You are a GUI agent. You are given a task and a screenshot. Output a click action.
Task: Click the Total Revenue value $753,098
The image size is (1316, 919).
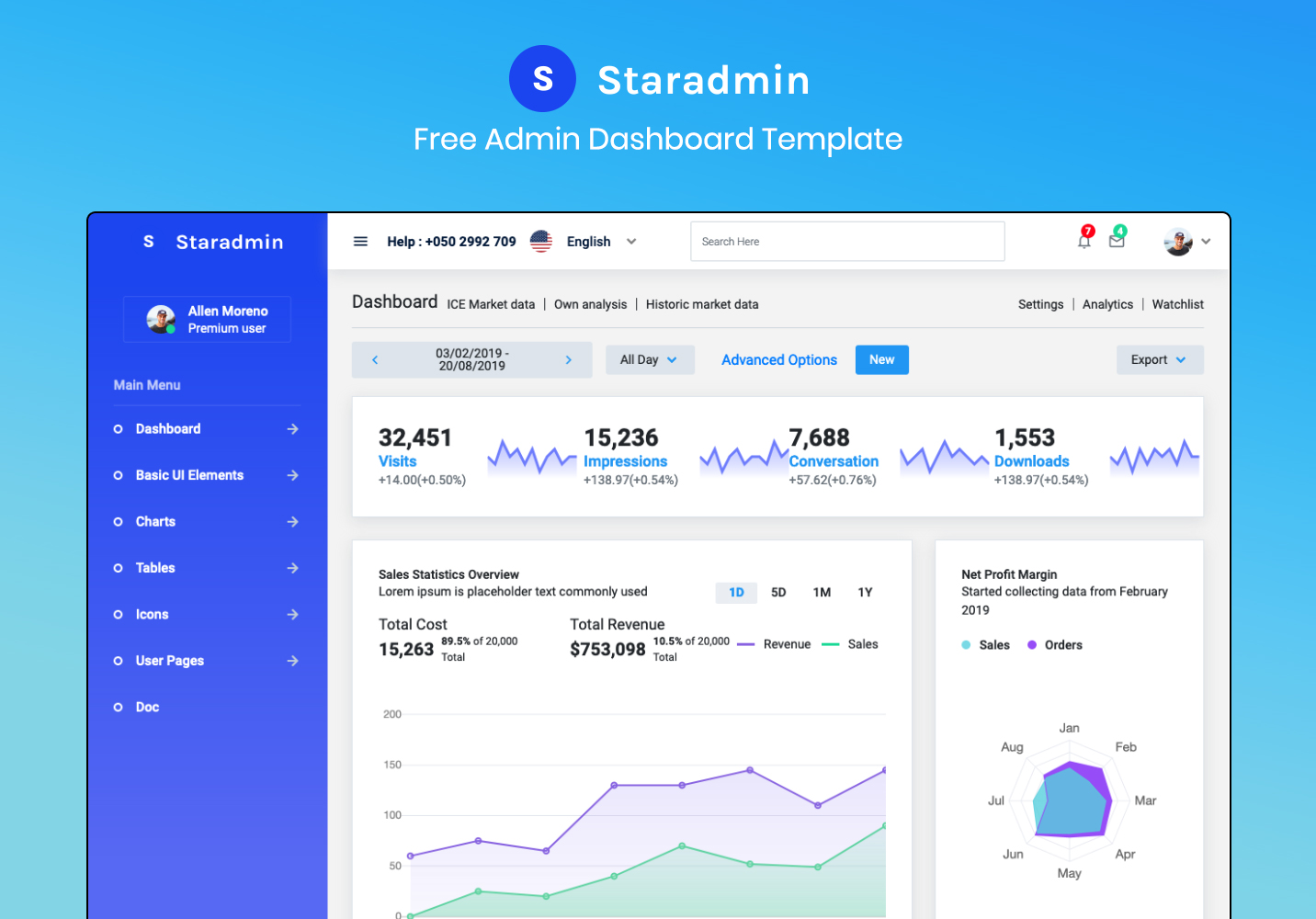pyautogui.click(x=607, y=650)
